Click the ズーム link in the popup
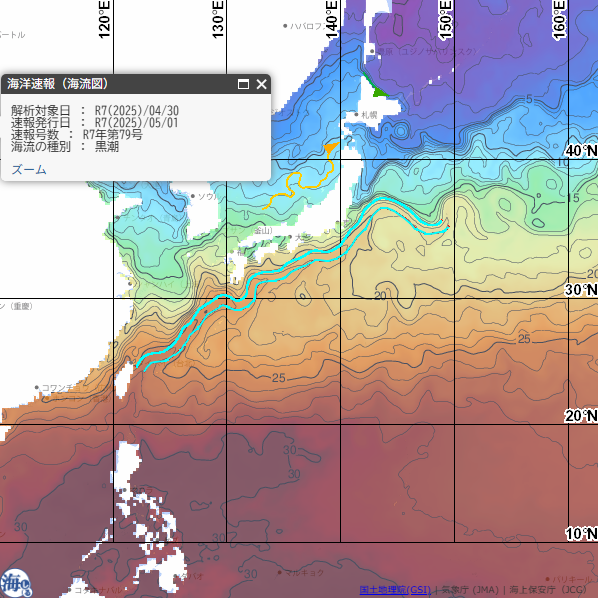This screenshot has height=598, width=598. tap(29, 170)
